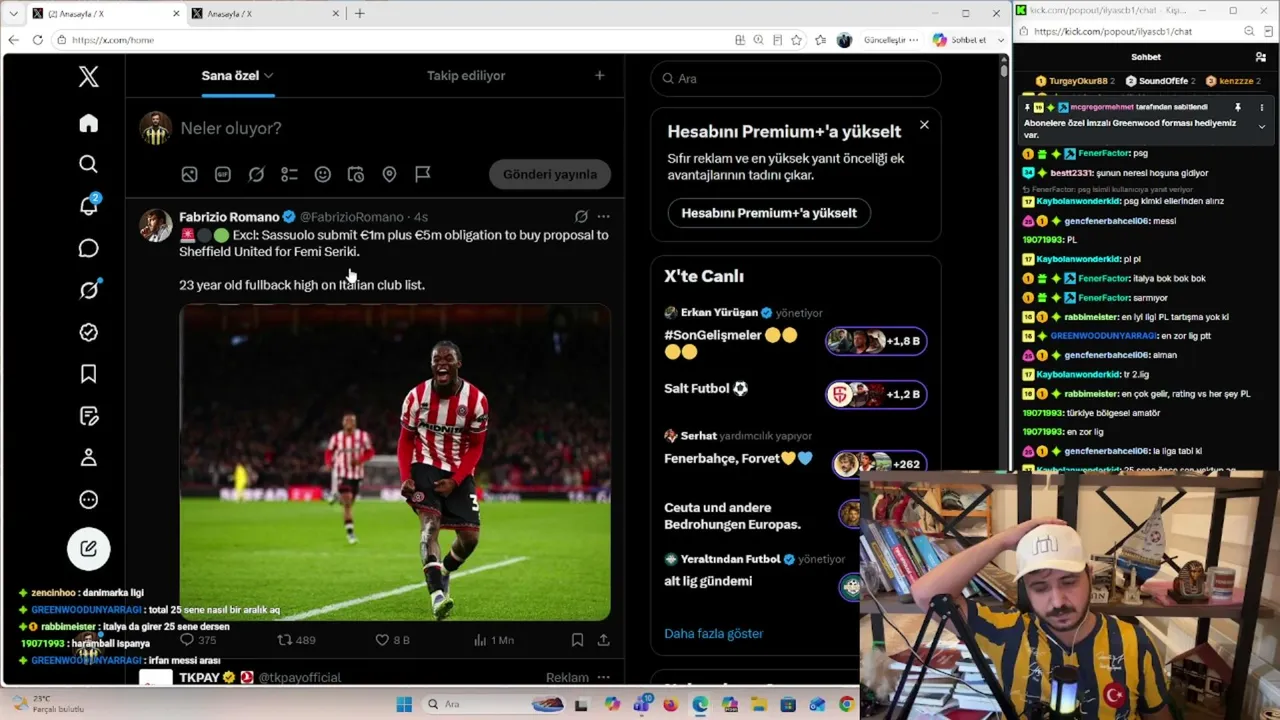This screenshot has height=720, width=1280.
Task: Add an image to the new post
Action: 189,174
